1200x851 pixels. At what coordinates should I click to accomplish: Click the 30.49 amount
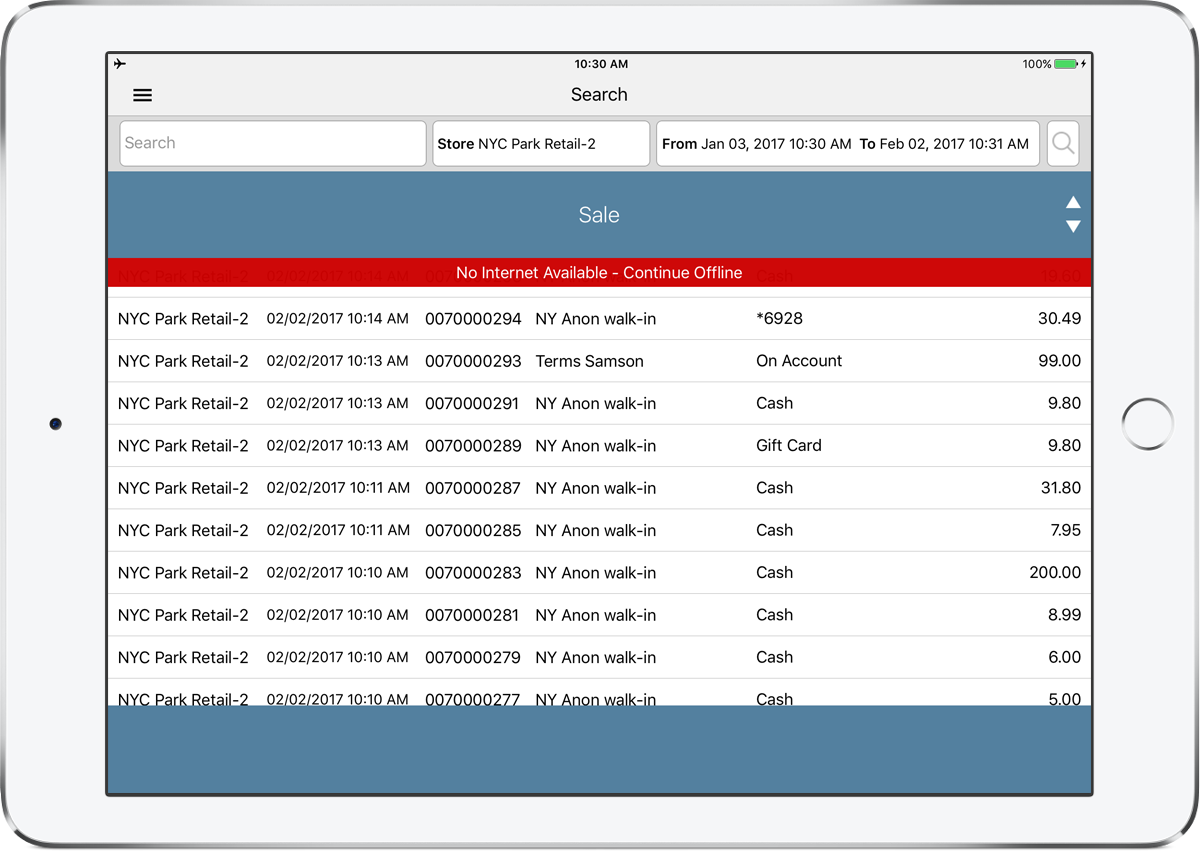pos(1060,319)
